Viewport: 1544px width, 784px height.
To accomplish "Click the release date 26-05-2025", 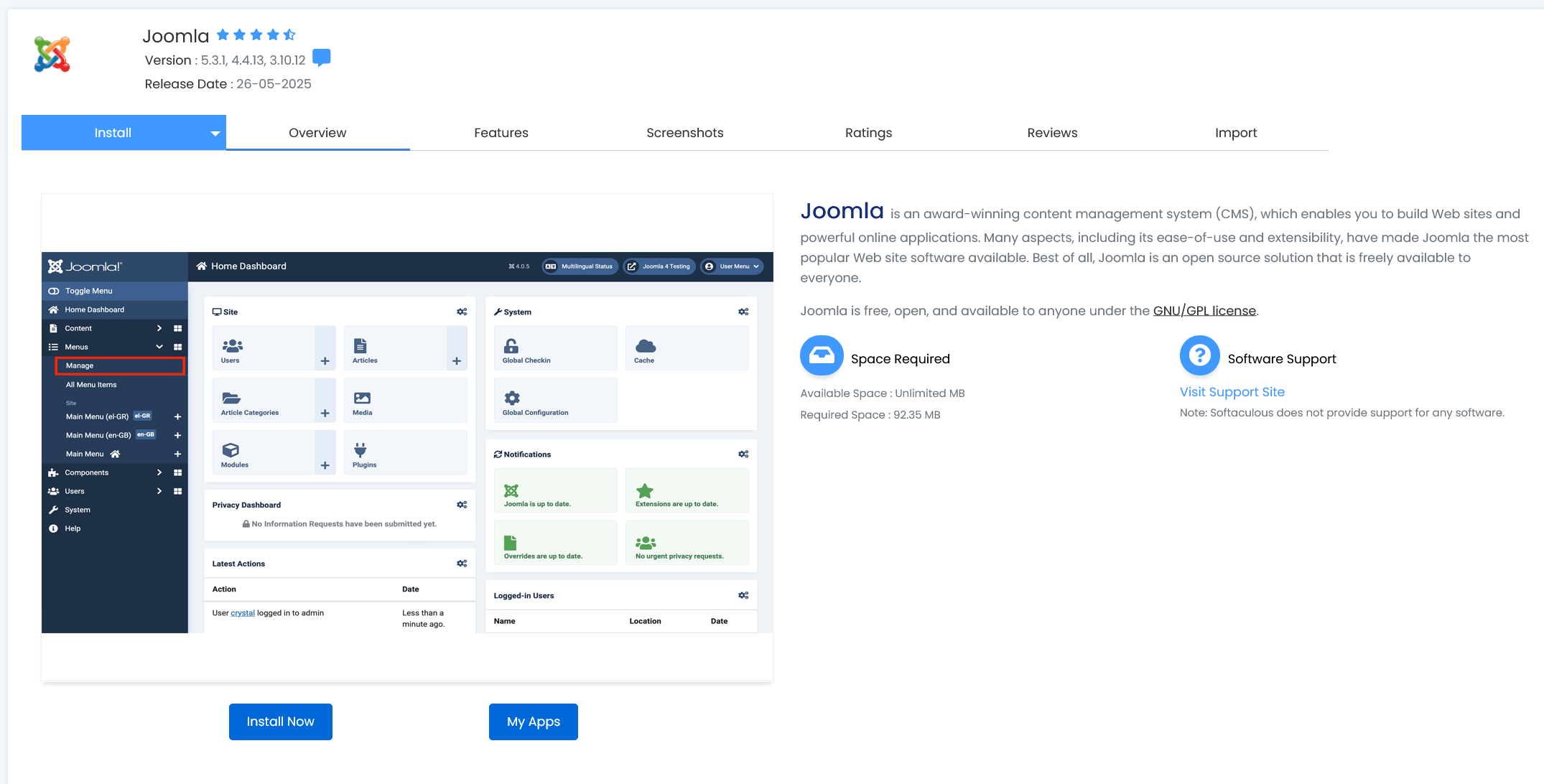I will click(x=274, y=84).
